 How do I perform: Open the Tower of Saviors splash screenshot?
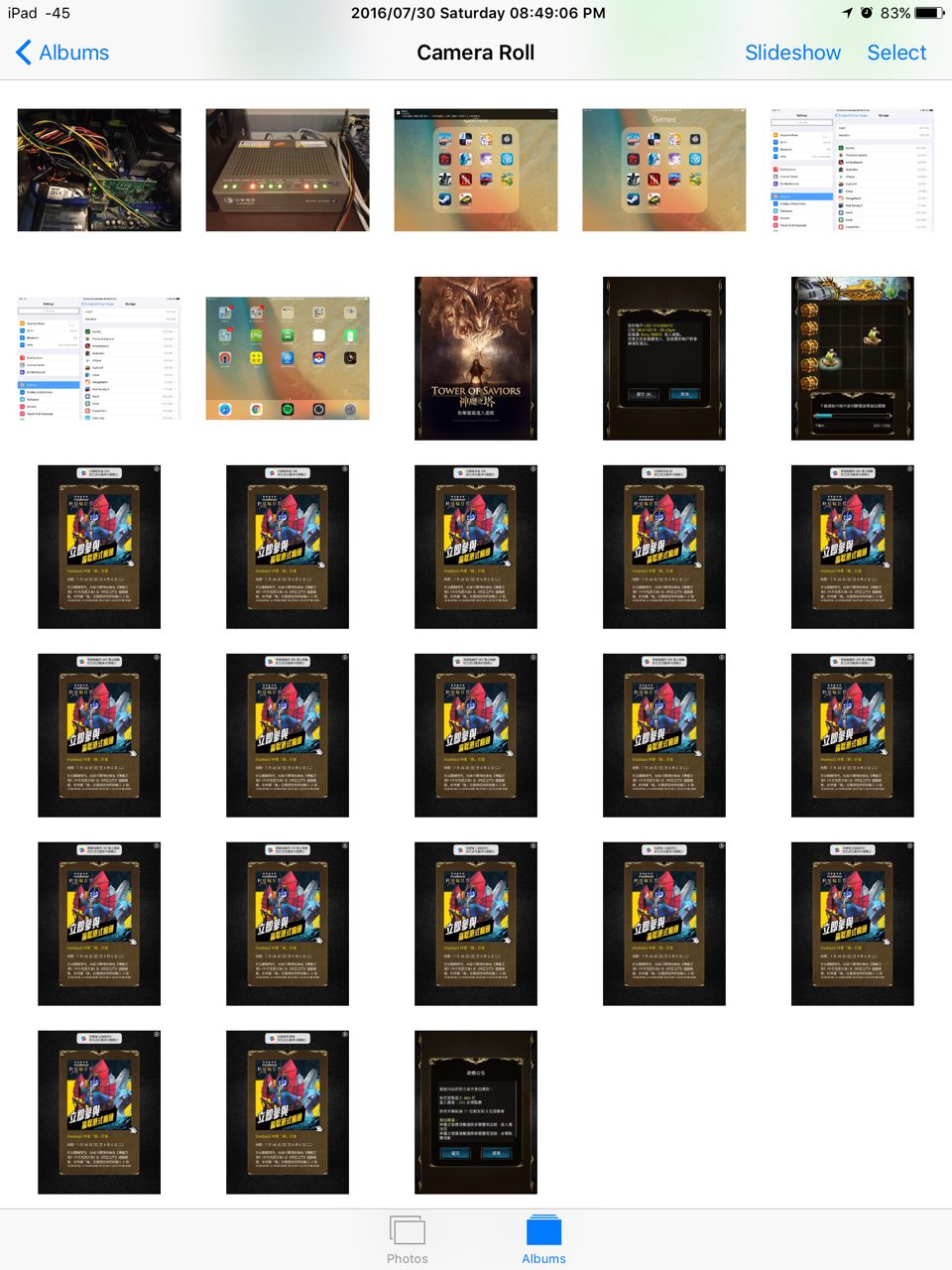pyautogui.click(x=476, y=358)
